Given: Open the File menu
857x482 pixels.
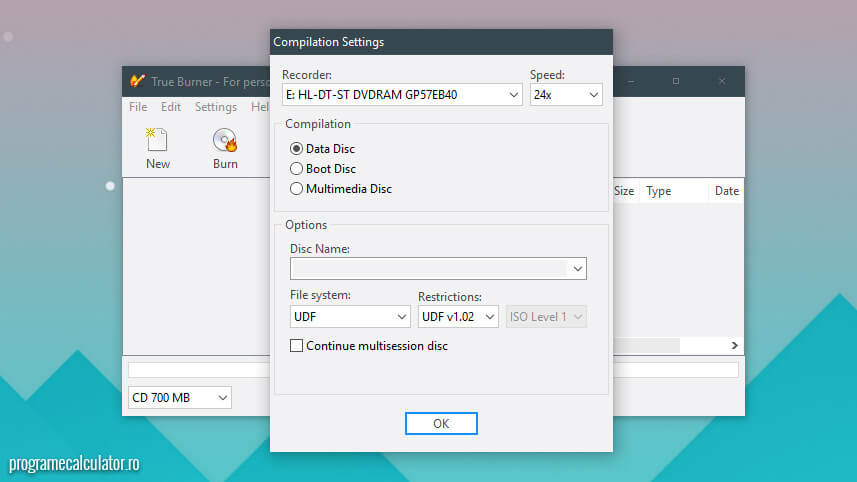Looking at the screenshot, I should point(138,107).
